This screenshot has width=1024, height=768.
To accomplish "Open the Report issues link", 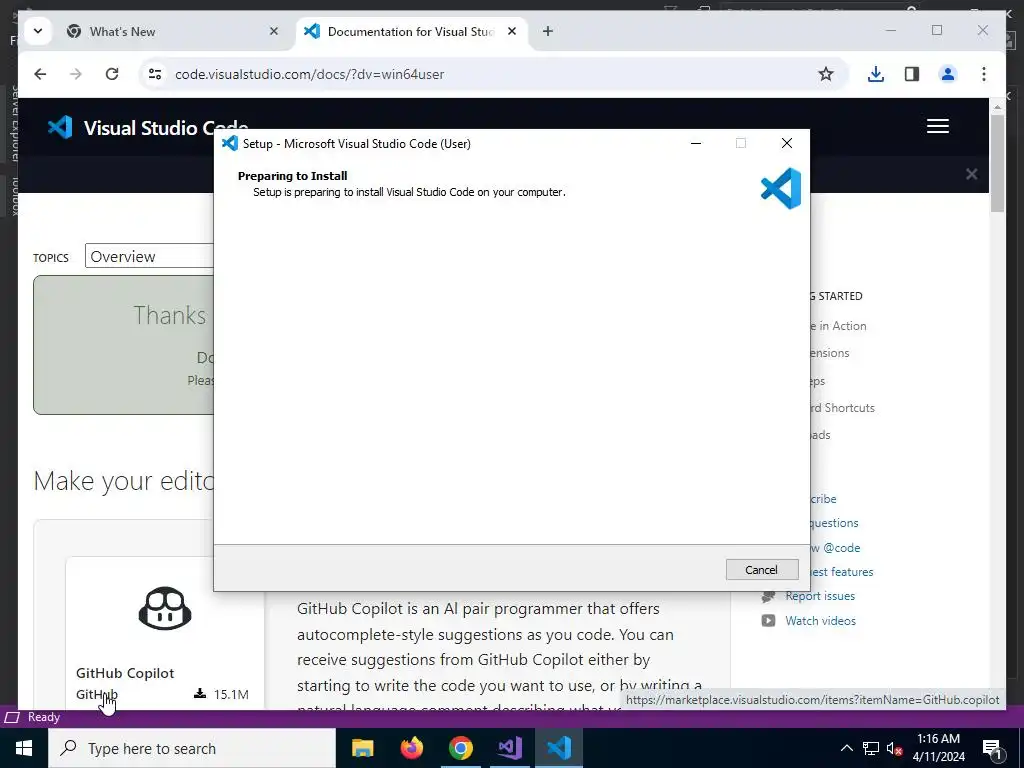I will click(820, 596).
